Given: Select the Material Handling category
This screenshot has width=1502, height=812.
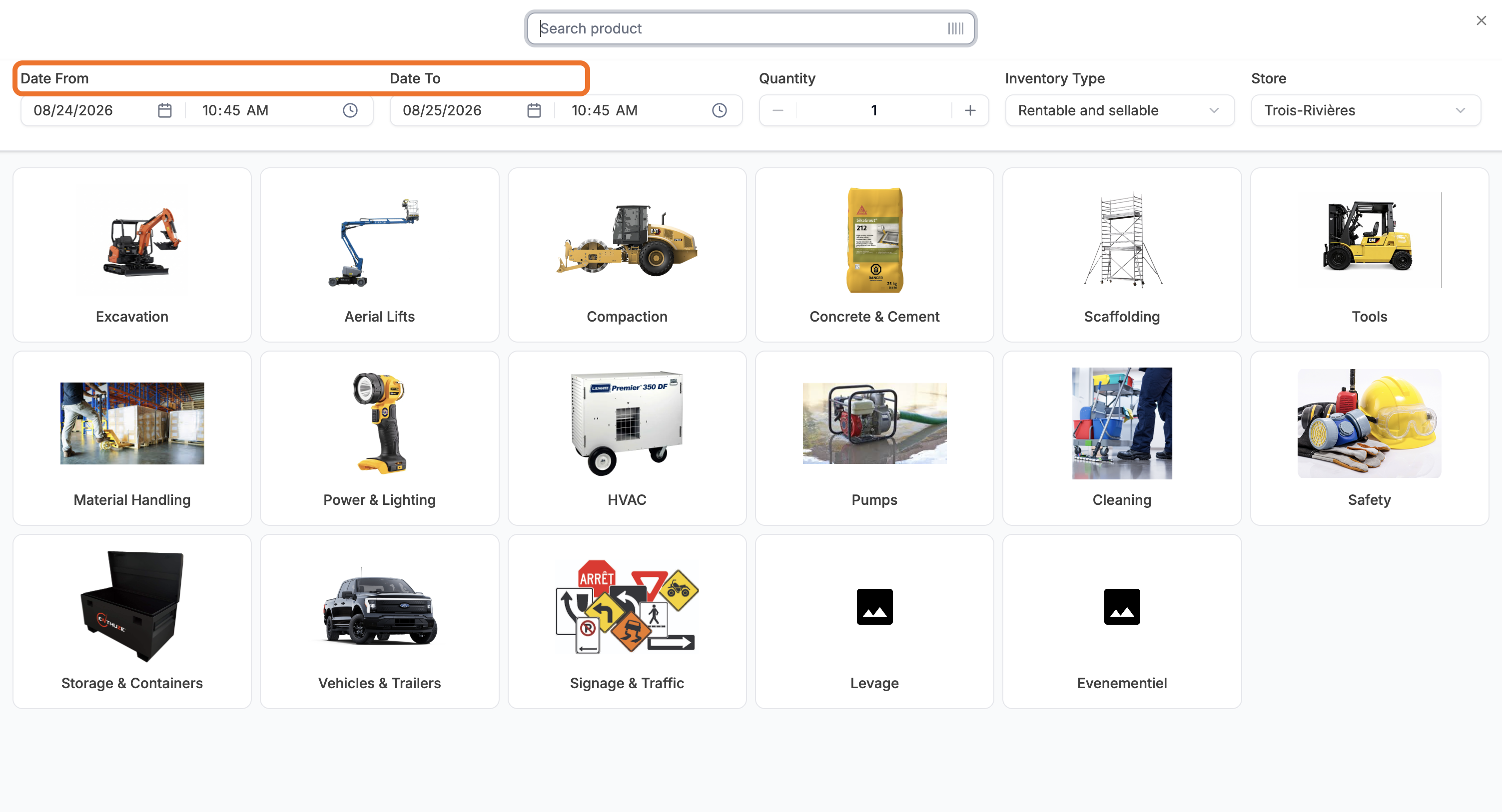Looking at the screenshot, I should tap(132, 438).
